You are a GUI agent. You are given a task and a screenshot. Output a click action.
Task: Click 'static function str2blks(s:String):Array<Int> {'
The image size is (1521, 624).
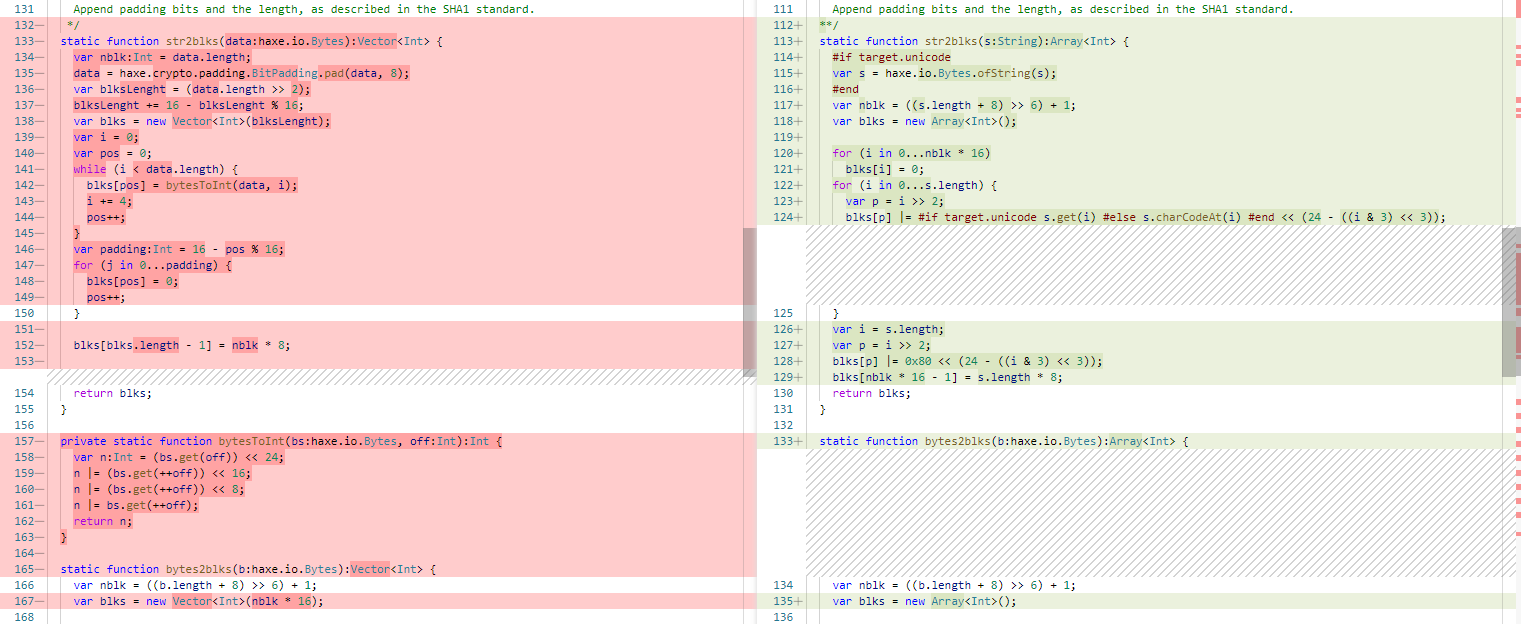pyautogui.click(x=974, y=41)
